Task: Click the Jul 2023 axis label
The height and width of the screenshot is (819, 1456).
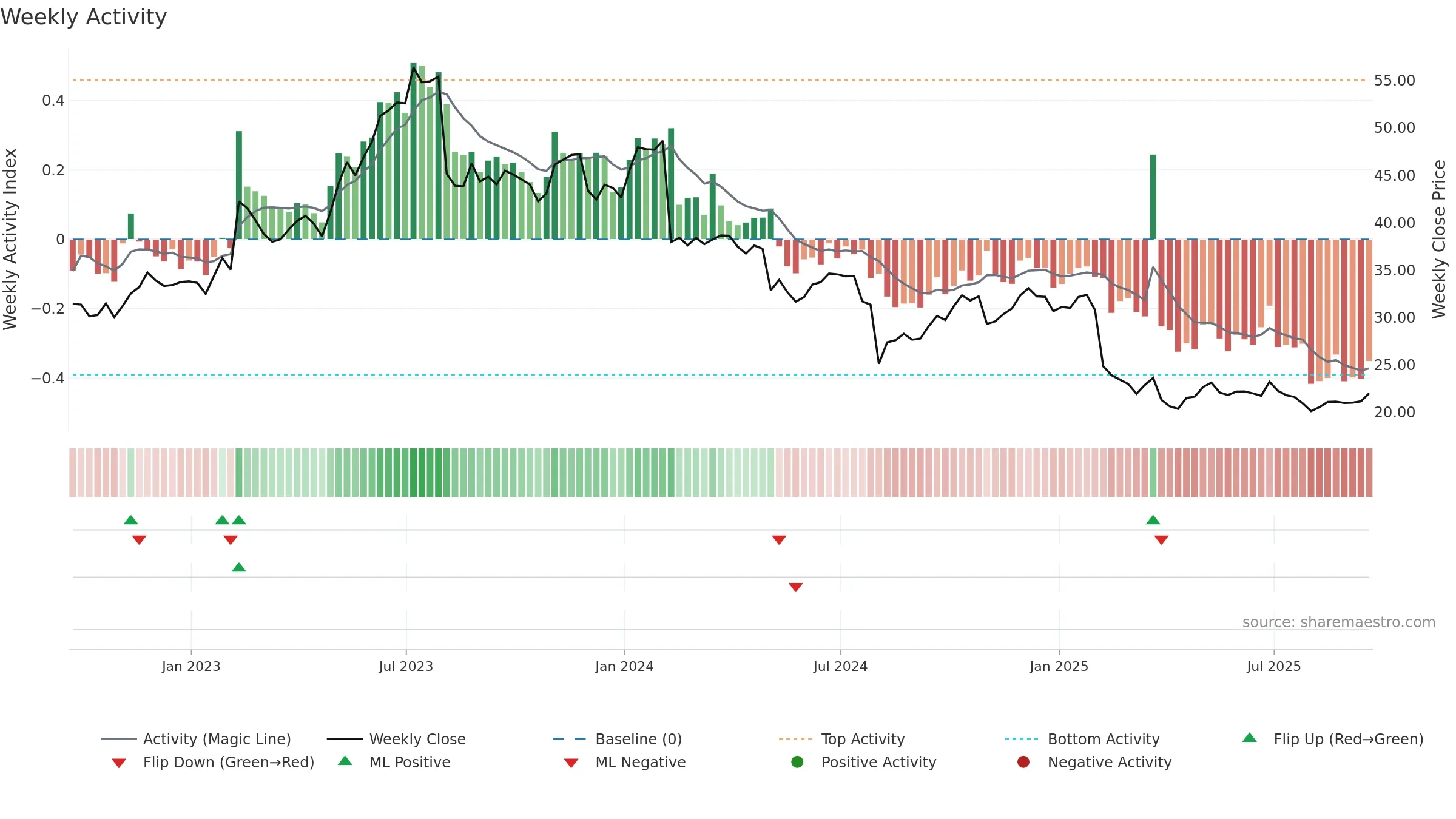Action: pos(406,667)
